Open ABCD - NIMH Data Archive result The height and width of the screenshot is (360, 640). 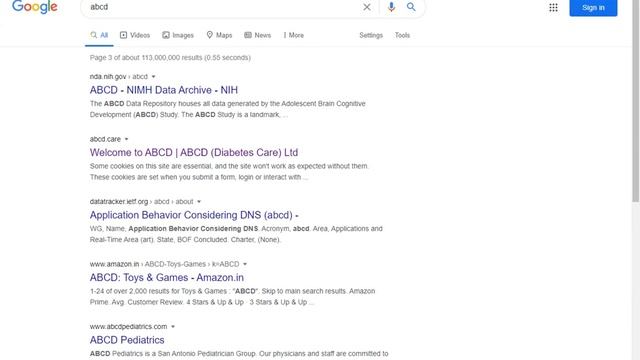click(164, 90)
